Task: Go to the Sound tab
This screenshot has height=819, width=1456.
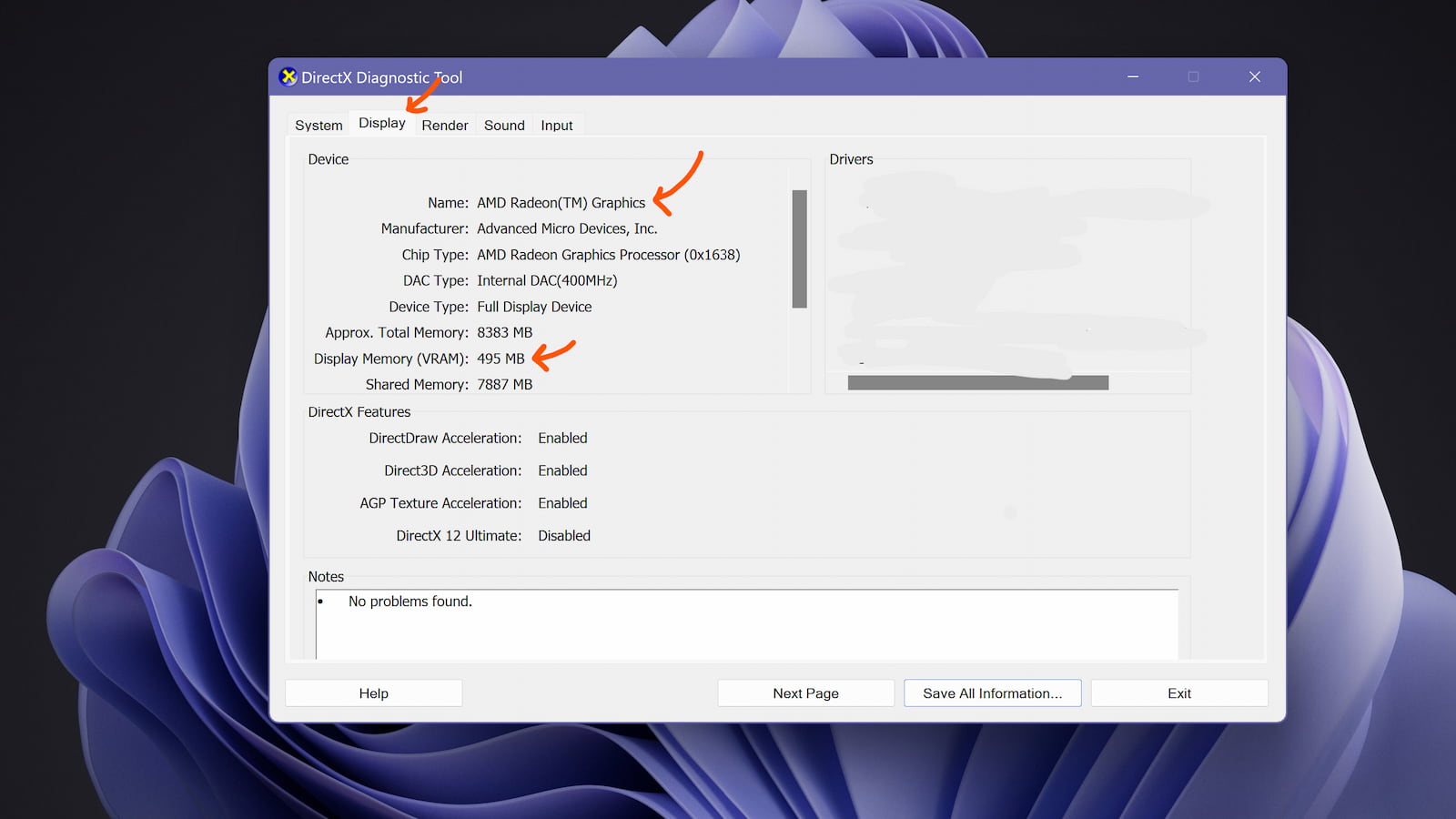Action: (504, 126)
